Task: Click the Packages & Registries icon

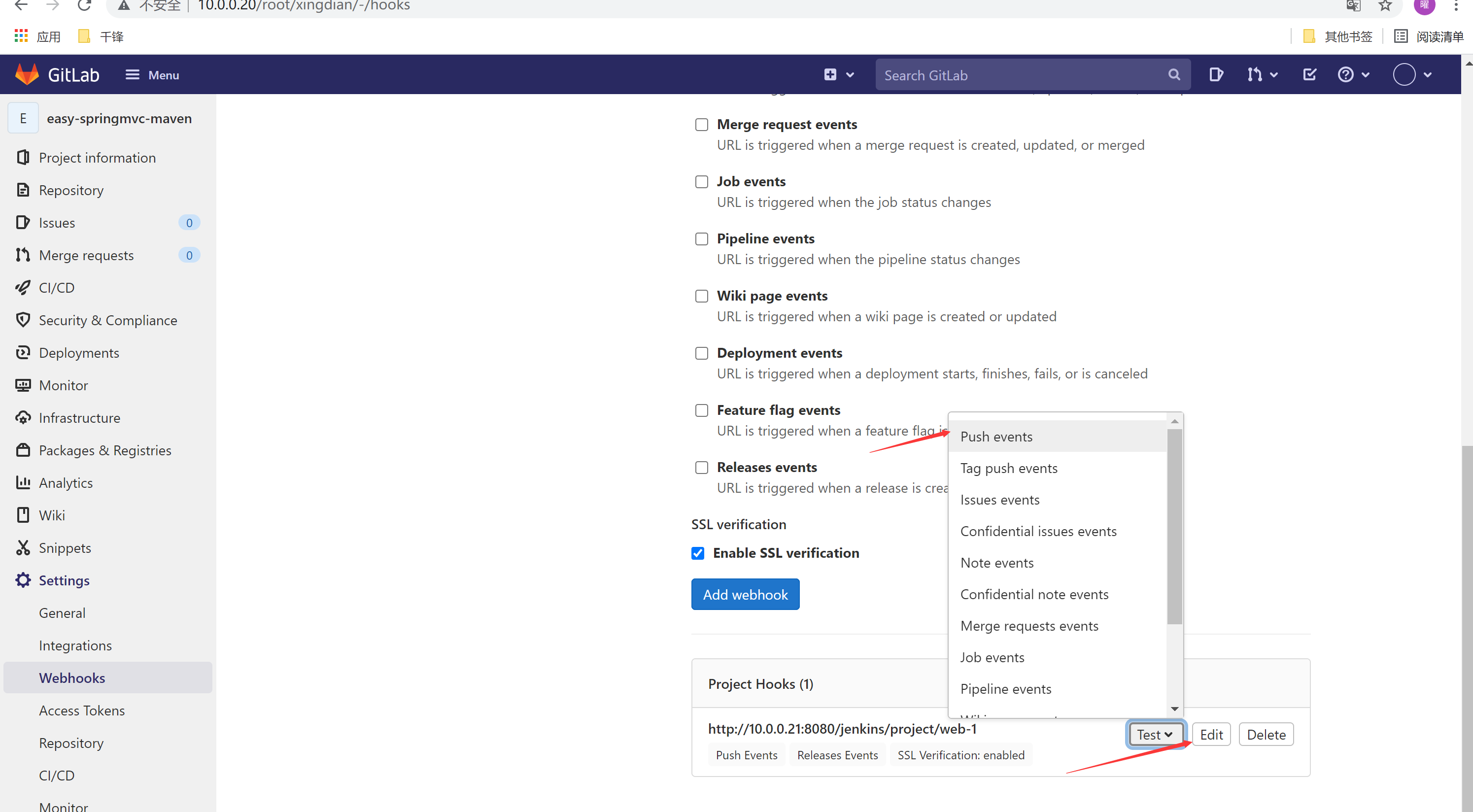Action: (x=24, y=450)
